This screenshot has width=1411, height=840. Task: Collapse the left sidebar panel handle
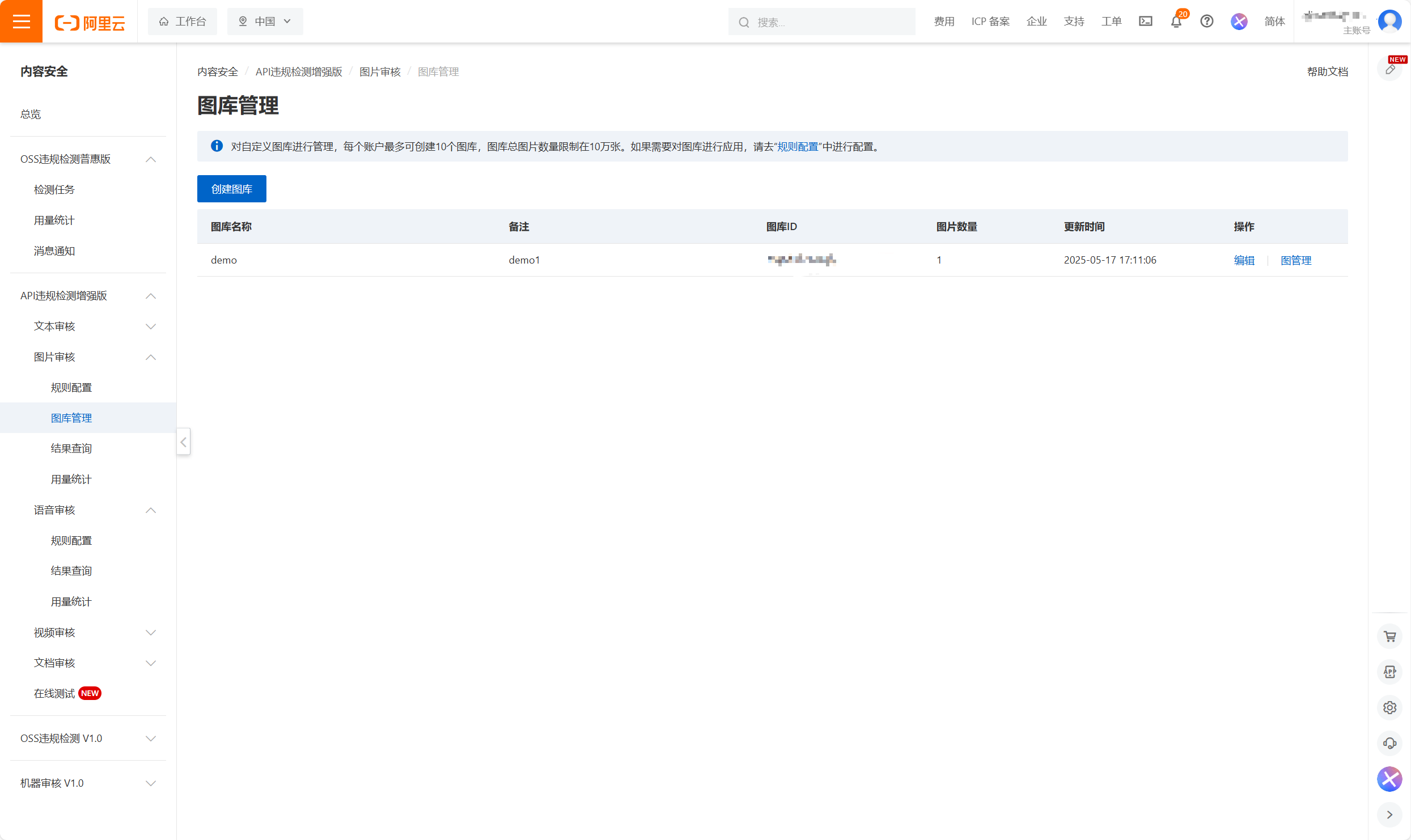pyautogui.click(x=183, y=442)
